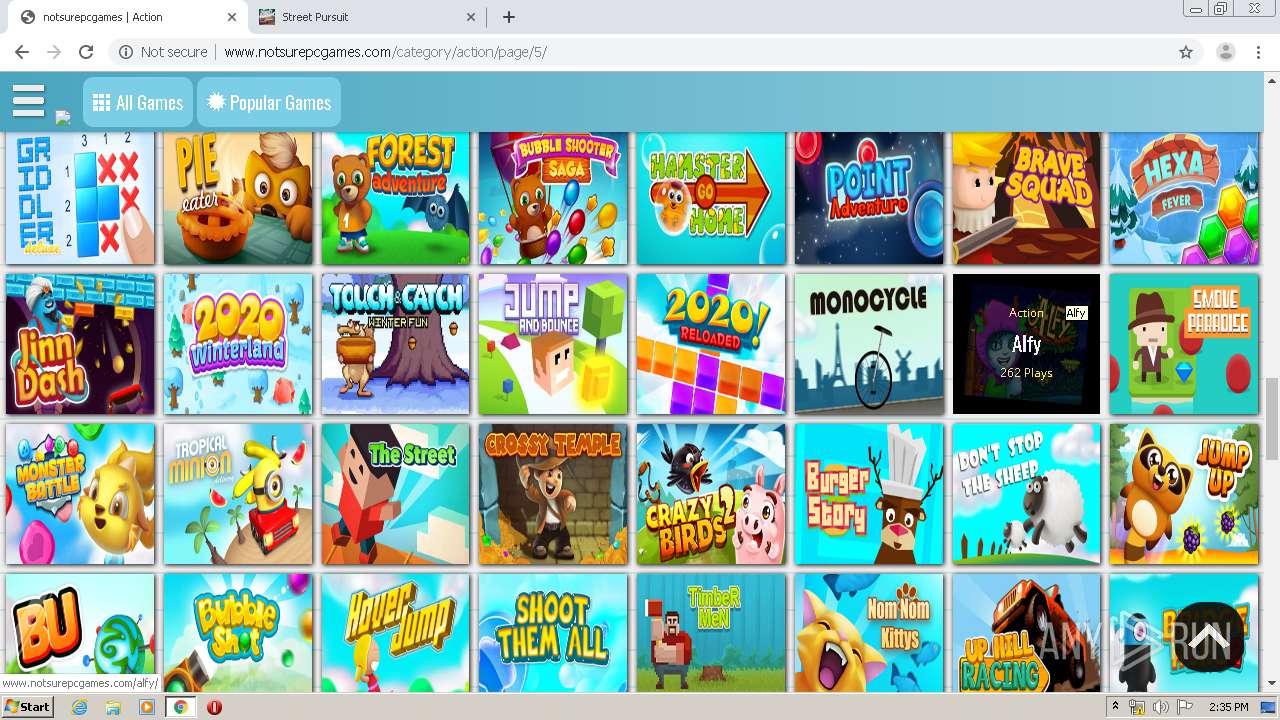Jump to top with the up-arrow button

[x=1208, y=637]
